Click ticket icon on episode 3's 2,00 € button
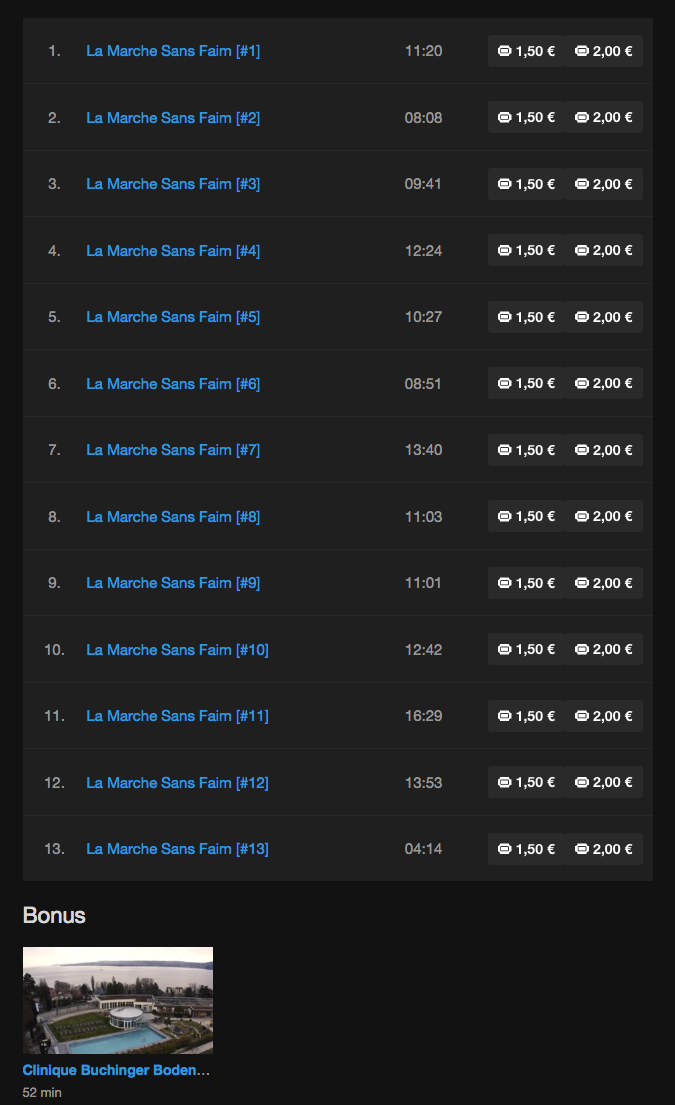Image resolution: width=675 pixels, height=1105 pixels. coord(581,184)
